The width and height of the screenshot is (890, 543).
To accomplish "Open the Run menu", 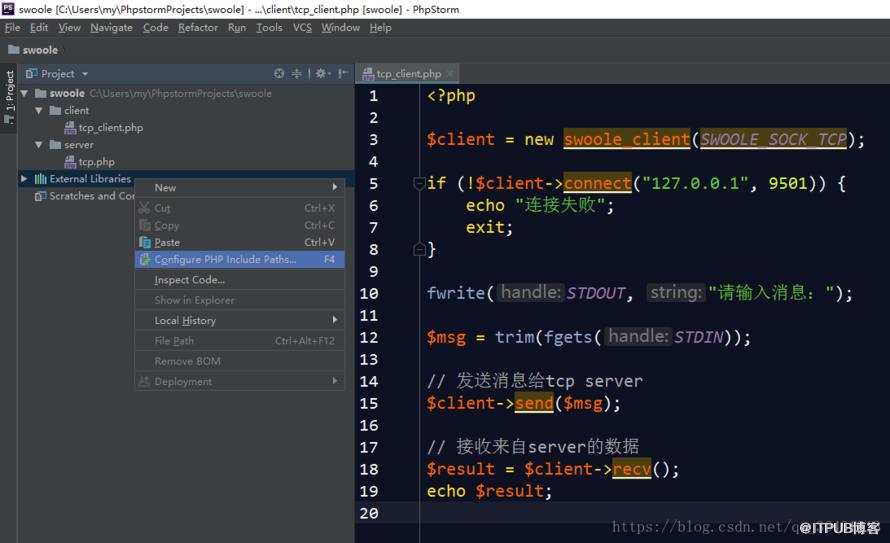I will [237, 28].
